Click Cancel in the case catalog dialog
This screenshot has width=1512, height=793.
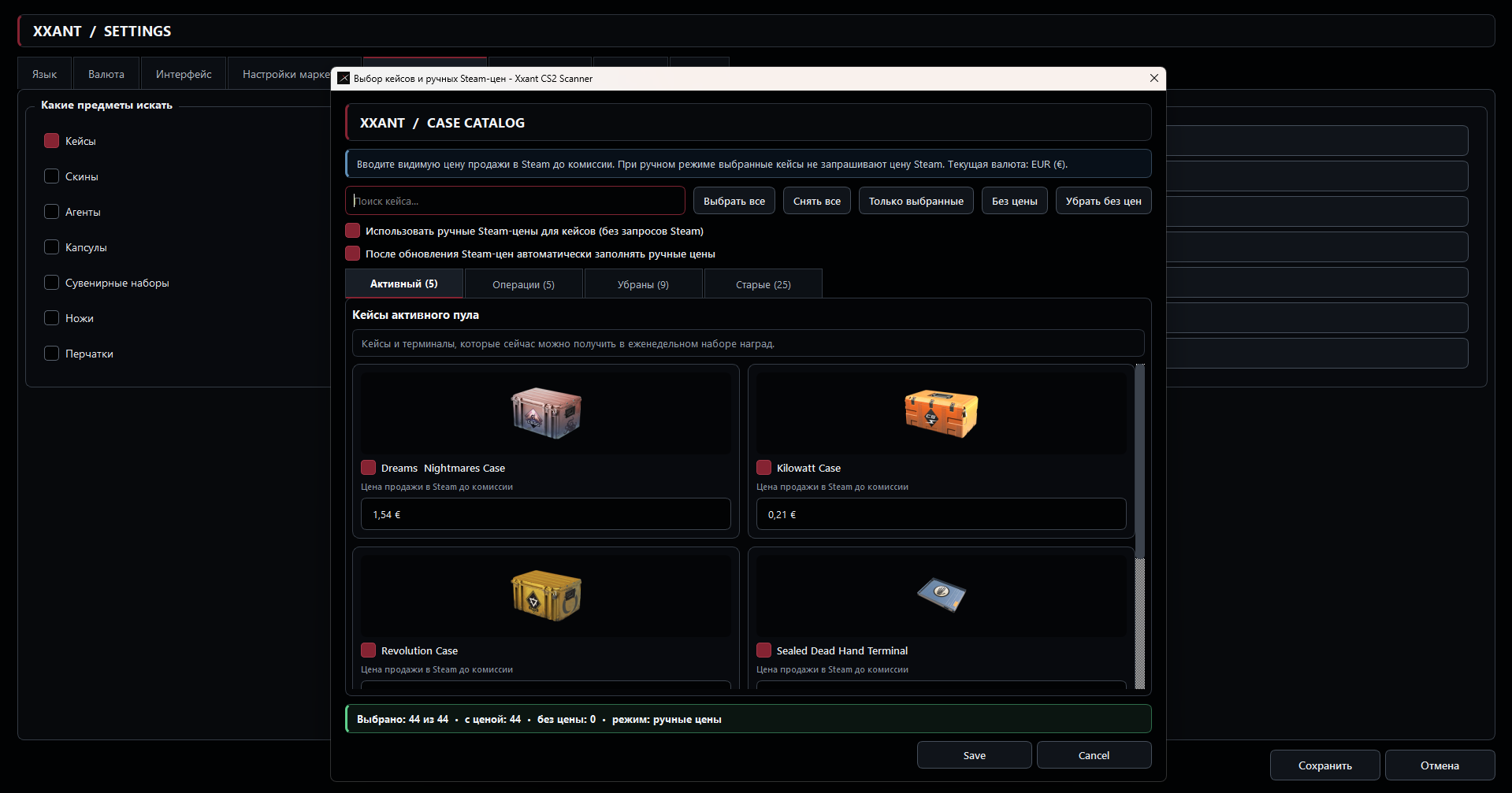(1094, 755)
